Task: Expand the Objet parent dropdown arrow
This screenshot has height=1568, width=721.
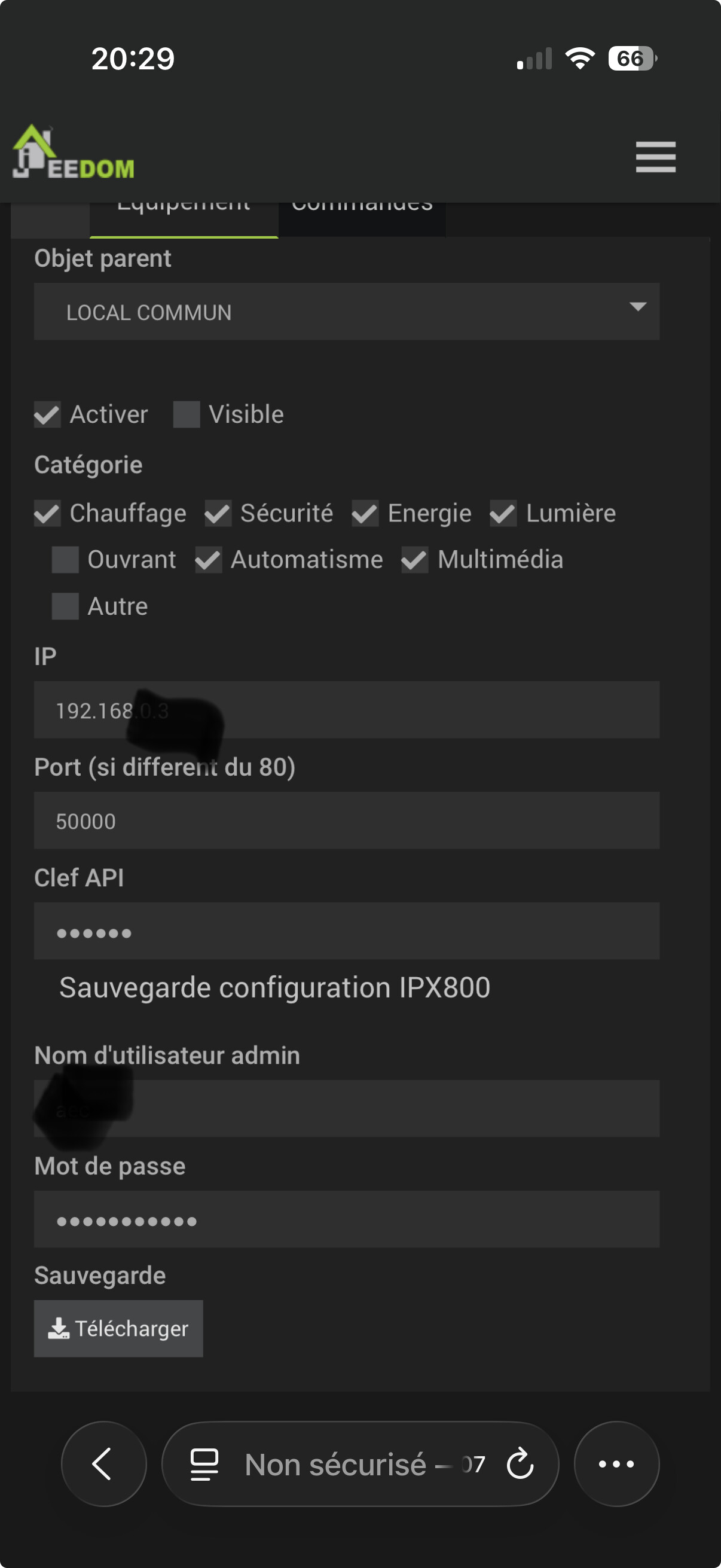Action: pos(637,307)
